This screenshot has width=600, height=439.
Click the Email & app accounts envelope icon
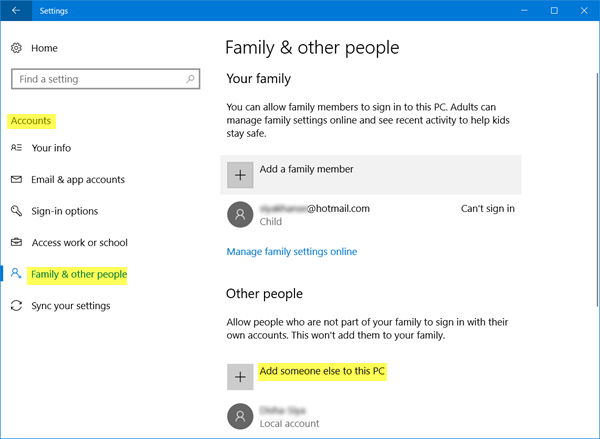click(x=15, y=180)
